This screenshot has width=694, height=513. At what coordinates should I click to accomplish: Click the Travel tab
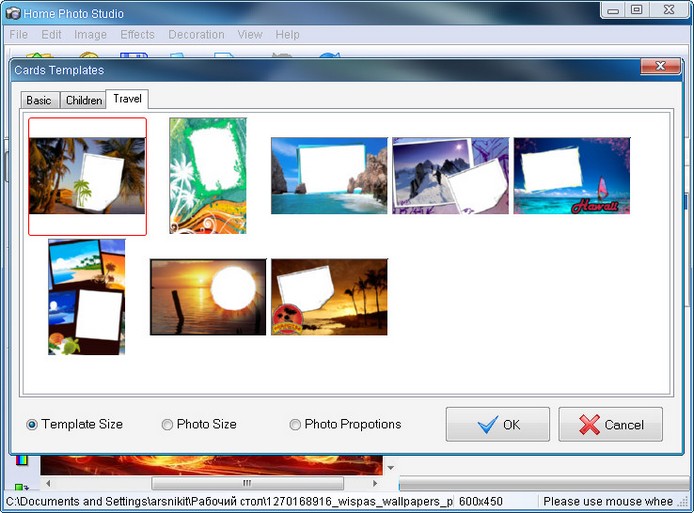(127, 99)
